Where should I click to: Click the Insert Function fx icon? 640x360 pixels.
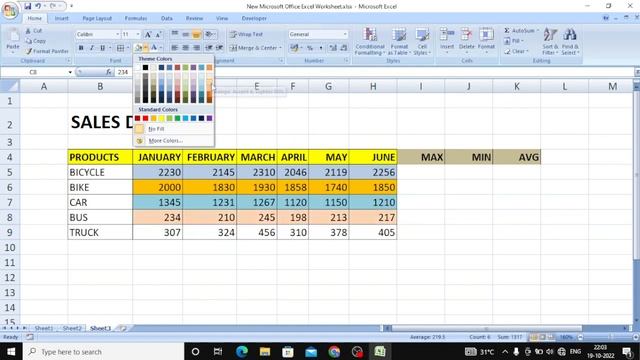[x=109, y=72]
